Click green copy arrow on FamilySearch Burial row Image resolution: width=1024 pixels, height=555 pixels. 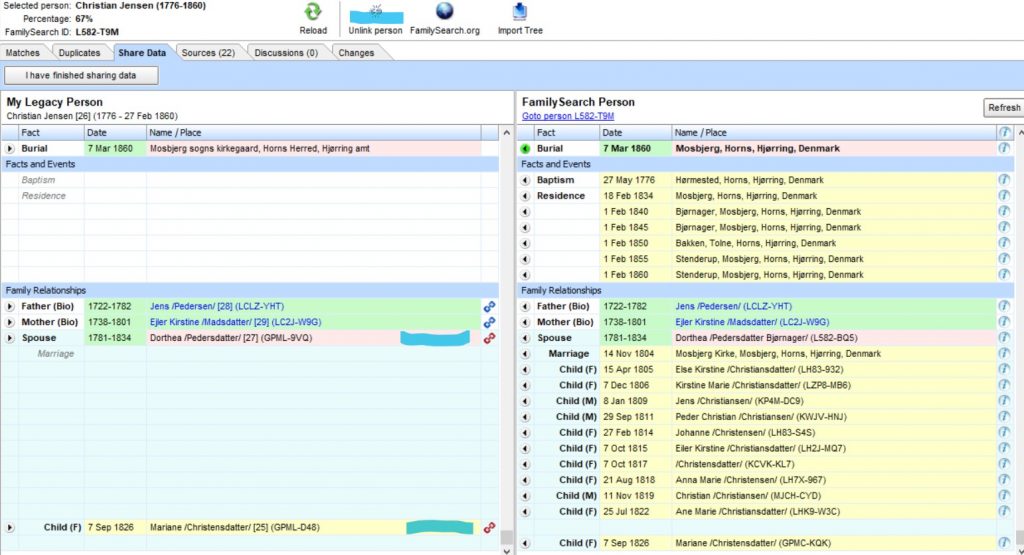pyautogui.click(x=525, y=149)
